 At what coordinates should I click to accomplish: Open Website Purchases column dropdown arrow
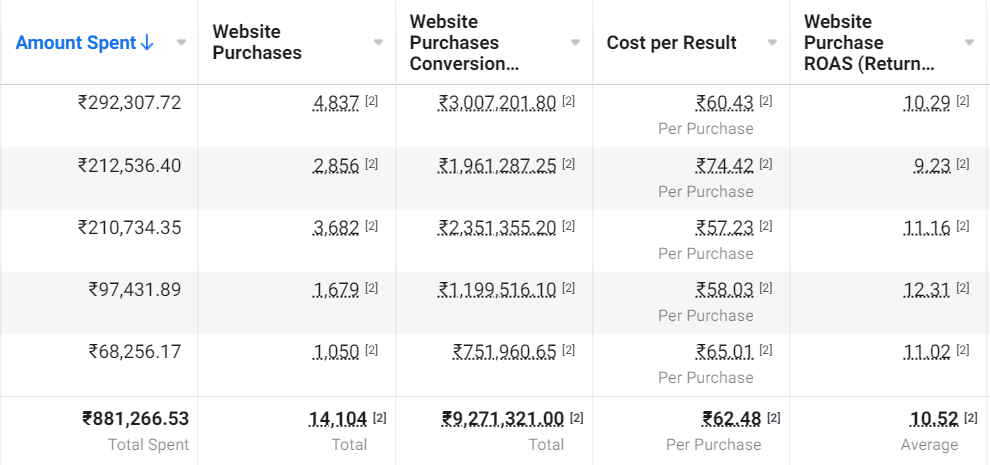click(x=378, y=43)
